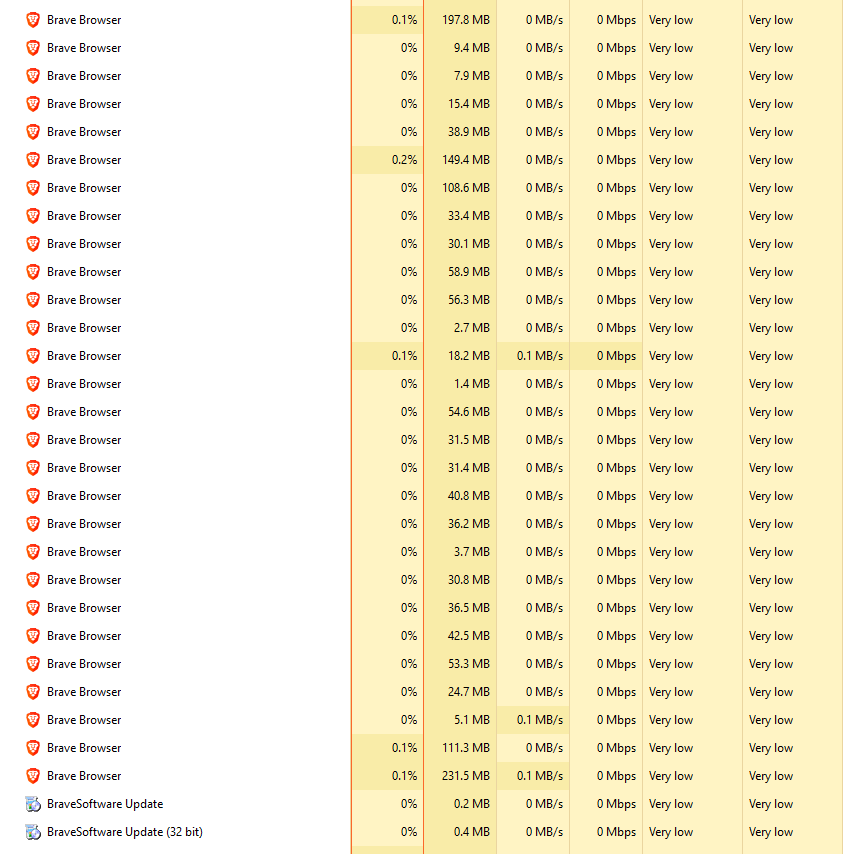This screenshot has height=854, width=850.
Task: Click the 54.6 MB memory value
Action: (469, 412)
